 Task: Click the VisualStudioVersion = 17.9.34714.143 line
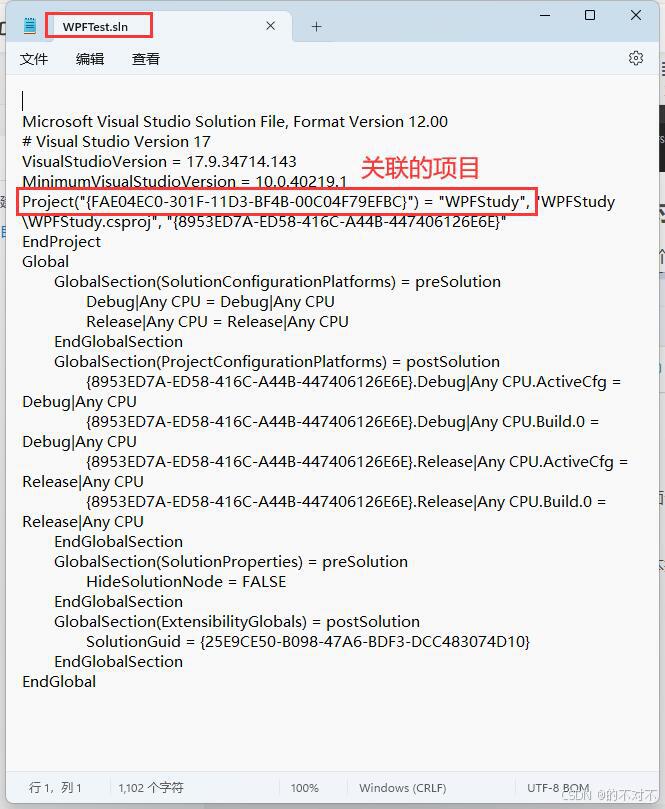(159, 162)
